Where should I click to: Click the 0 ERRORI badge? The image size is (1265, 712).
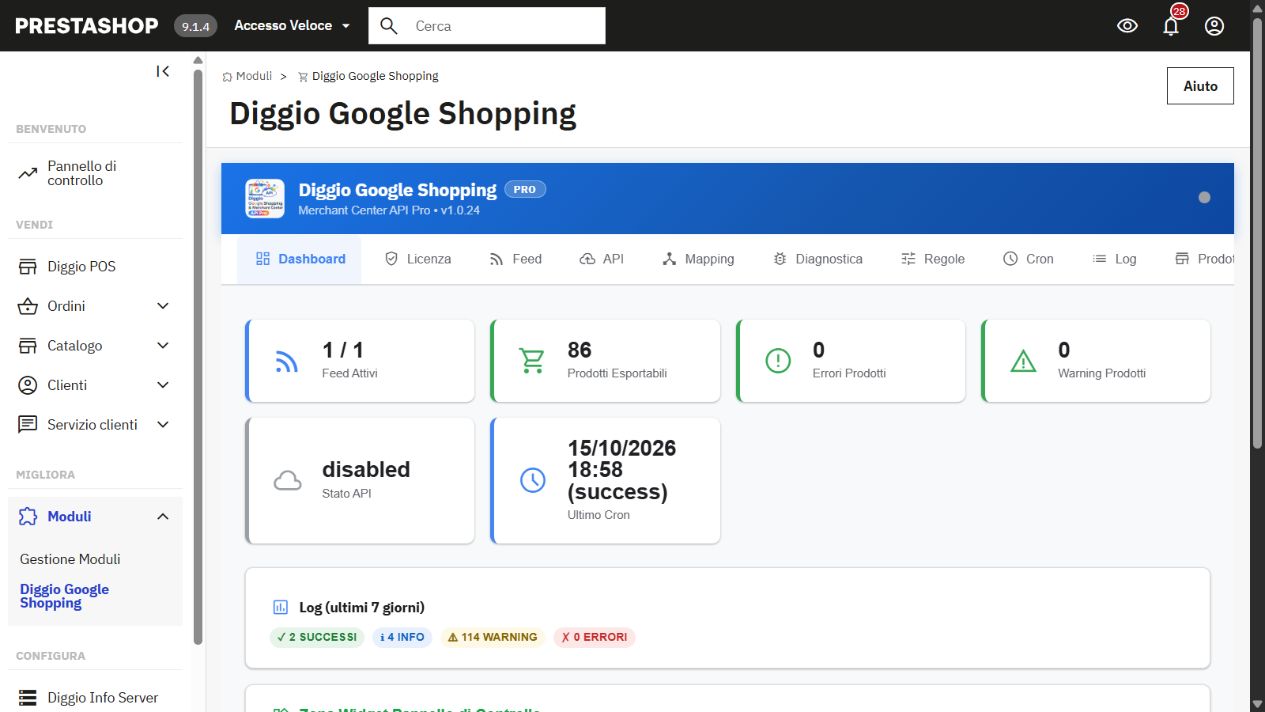[594, 637]
